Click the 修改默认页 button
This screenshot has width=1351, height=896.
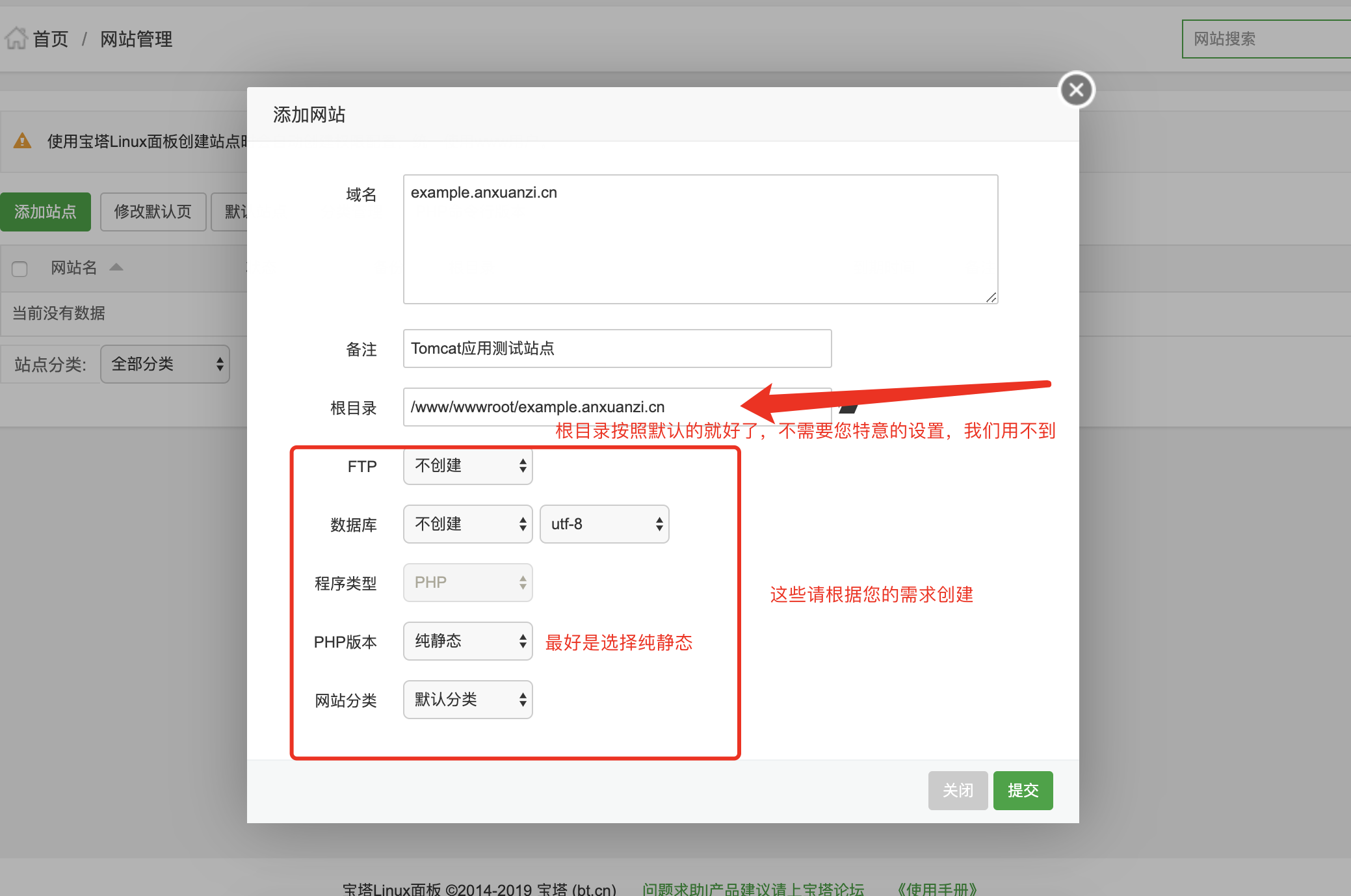(153, 212)
